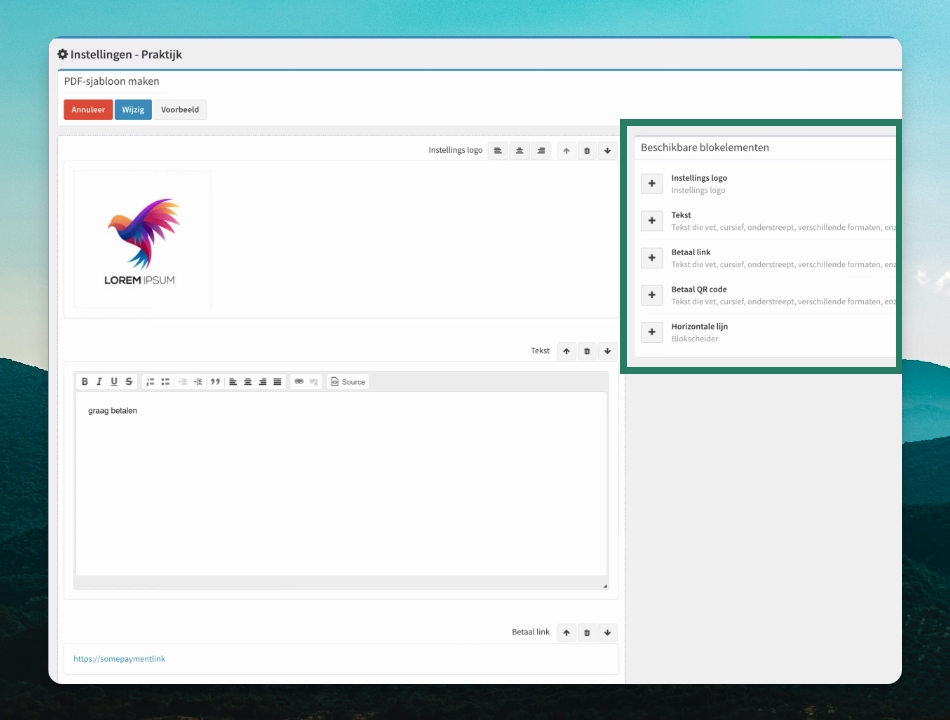Click the red Annuleer button
950x720 pixels.
88,110
